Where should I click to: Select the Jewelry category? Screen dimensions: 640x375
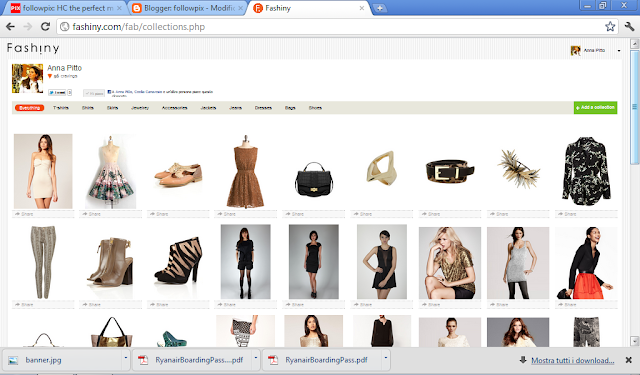140,108
